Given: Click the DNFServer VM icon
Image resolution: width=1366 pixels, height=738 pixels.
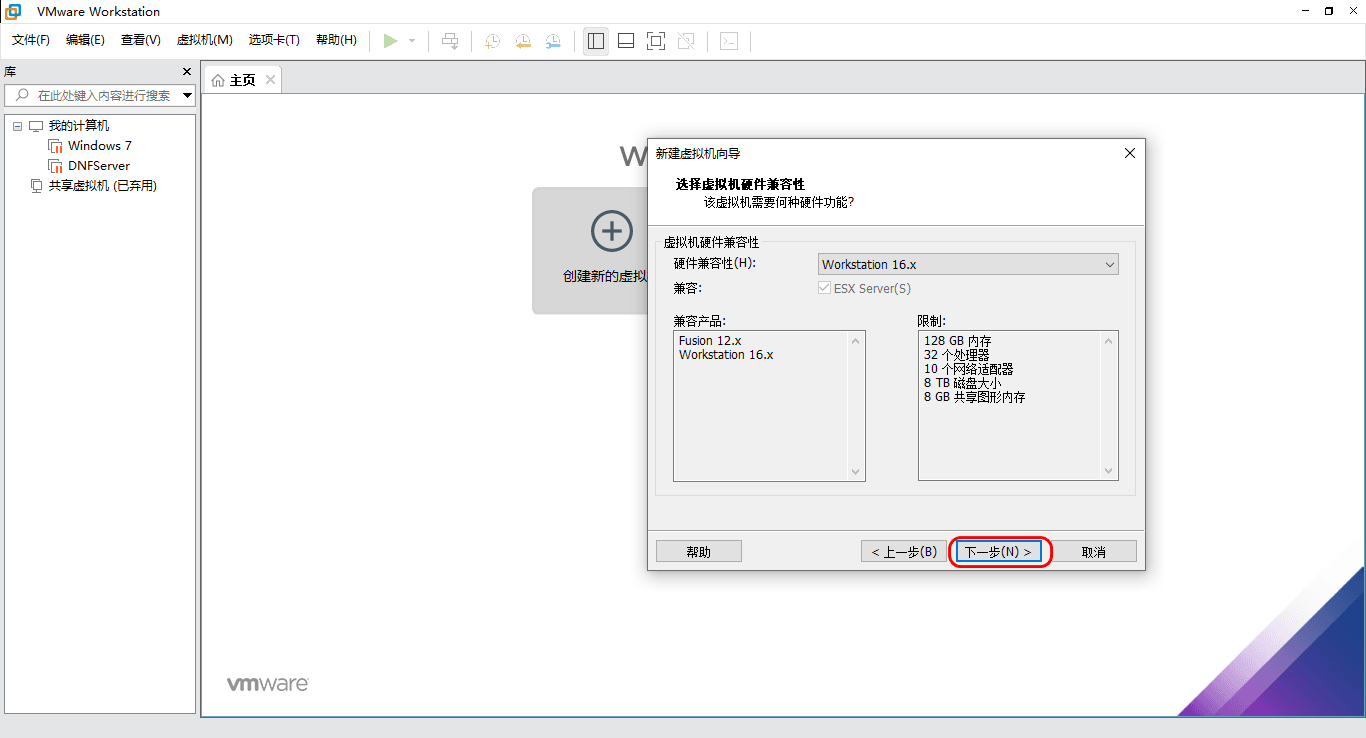Looking at the screenshot, I should (56, 166).
